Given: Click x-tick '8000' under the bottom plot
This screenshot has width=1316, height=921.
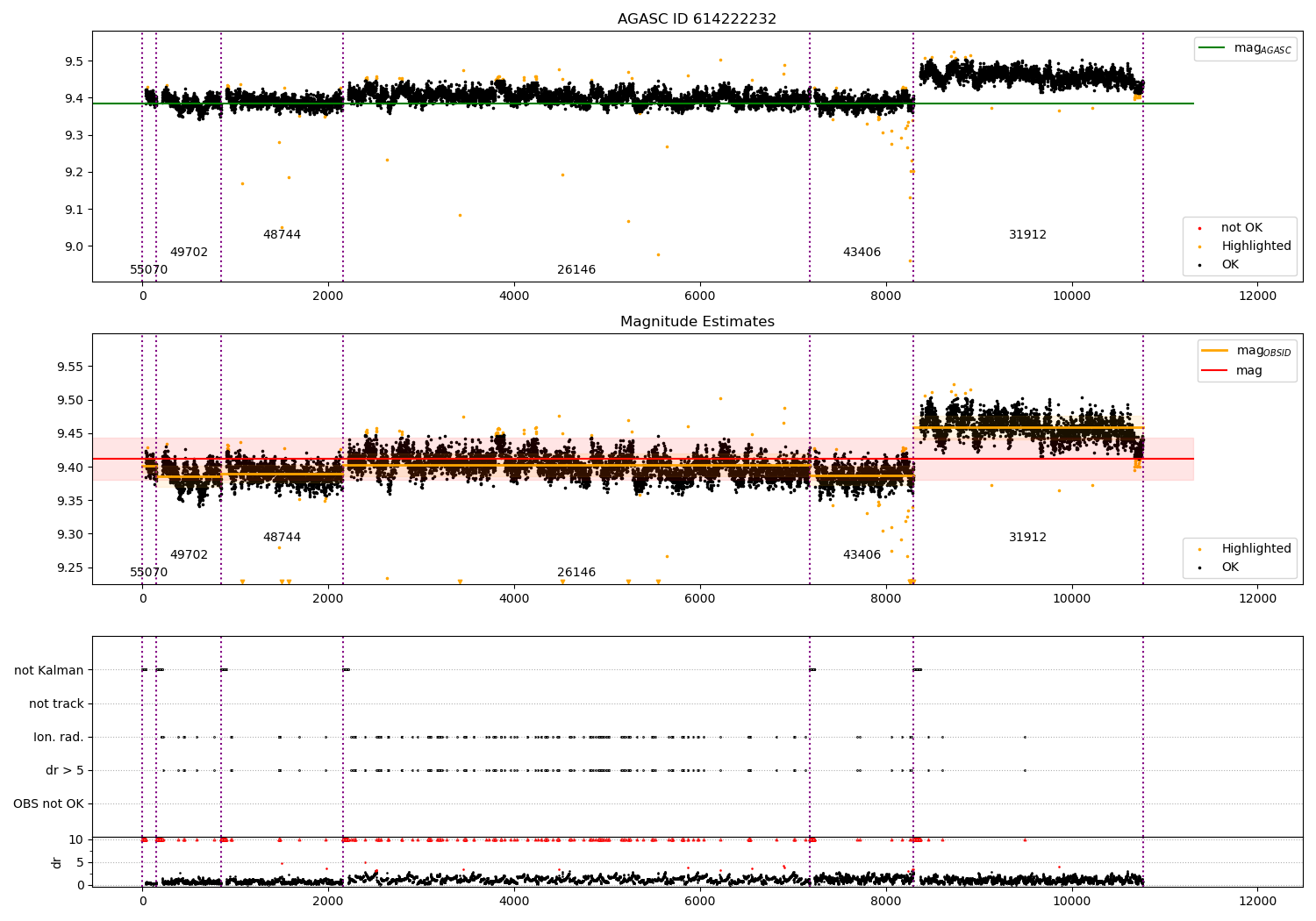Looking at the screenshot, I should click(x=886, y=901).
